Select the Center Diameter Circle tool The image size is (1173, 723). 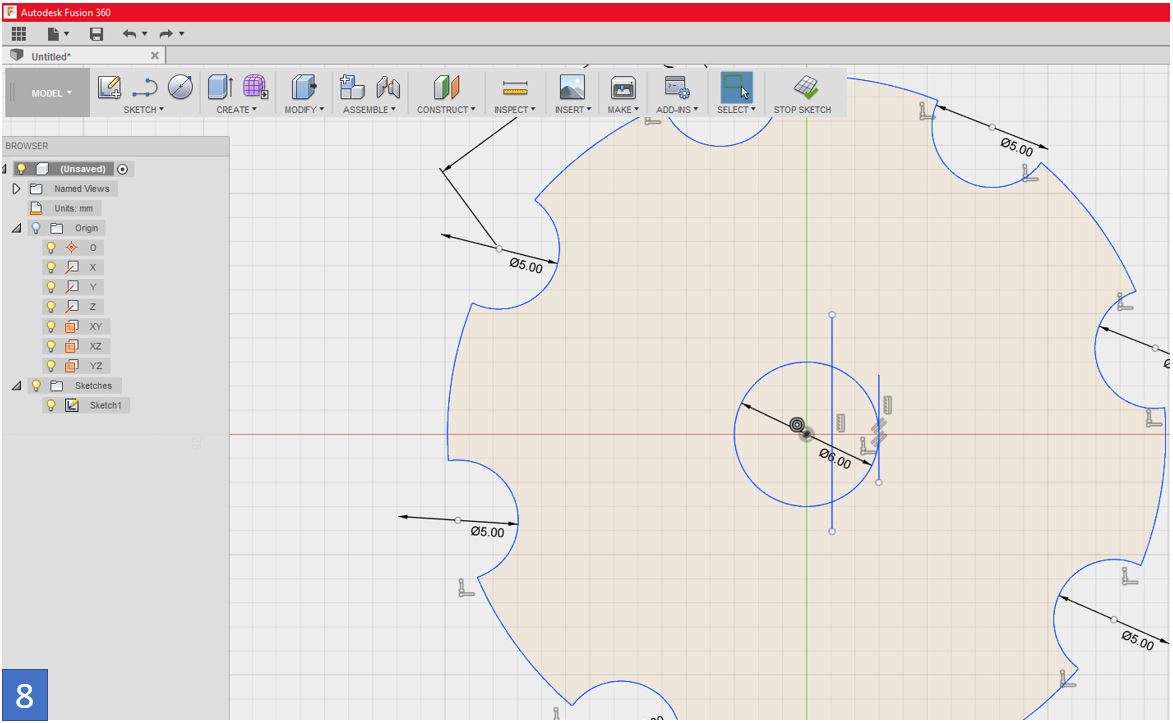click(180, 88)
